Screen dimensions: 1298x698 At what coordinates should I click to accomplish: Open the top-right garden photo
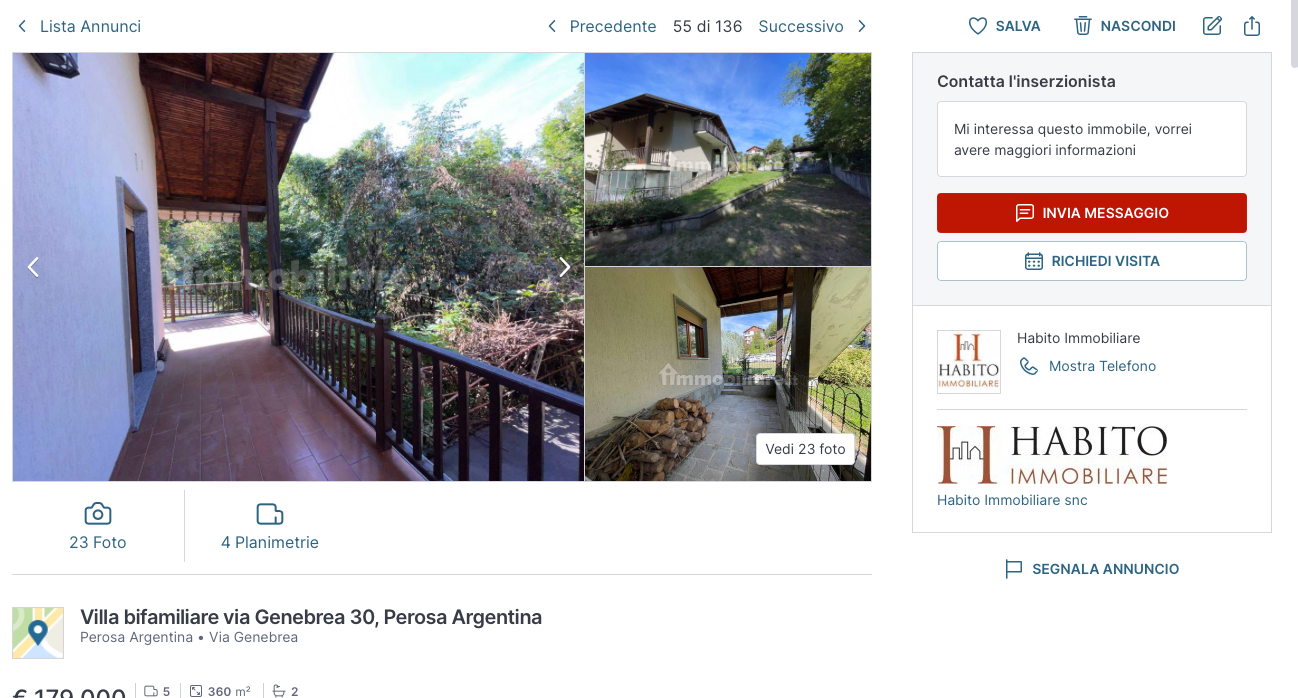(x=728, y=159)
